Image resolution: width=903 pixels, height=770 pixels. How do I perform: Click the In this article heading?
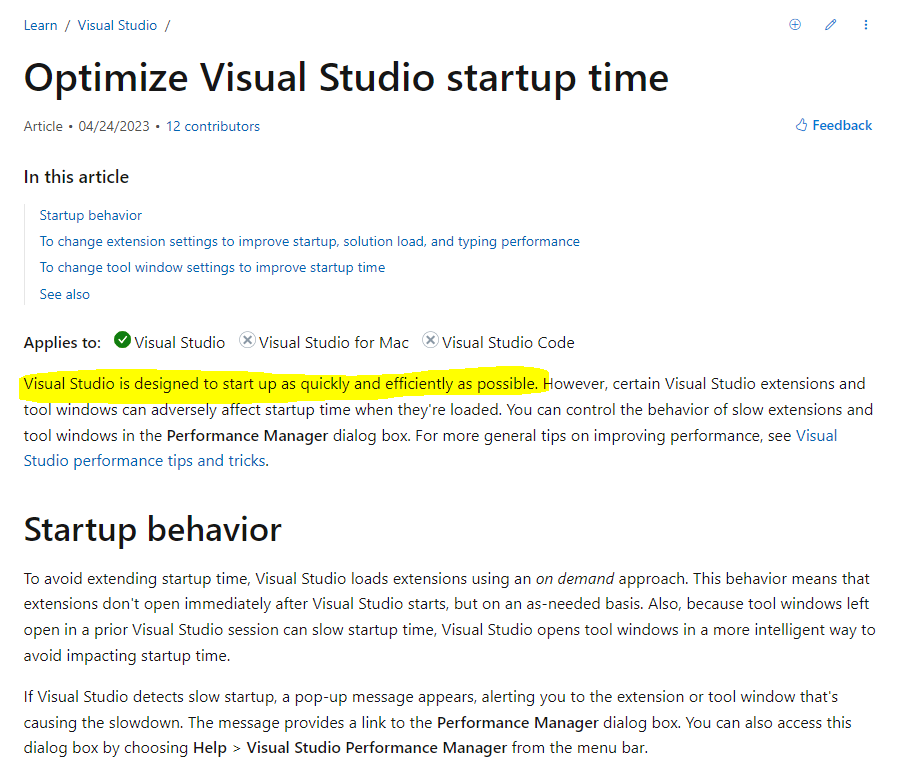tap(76, 177)
